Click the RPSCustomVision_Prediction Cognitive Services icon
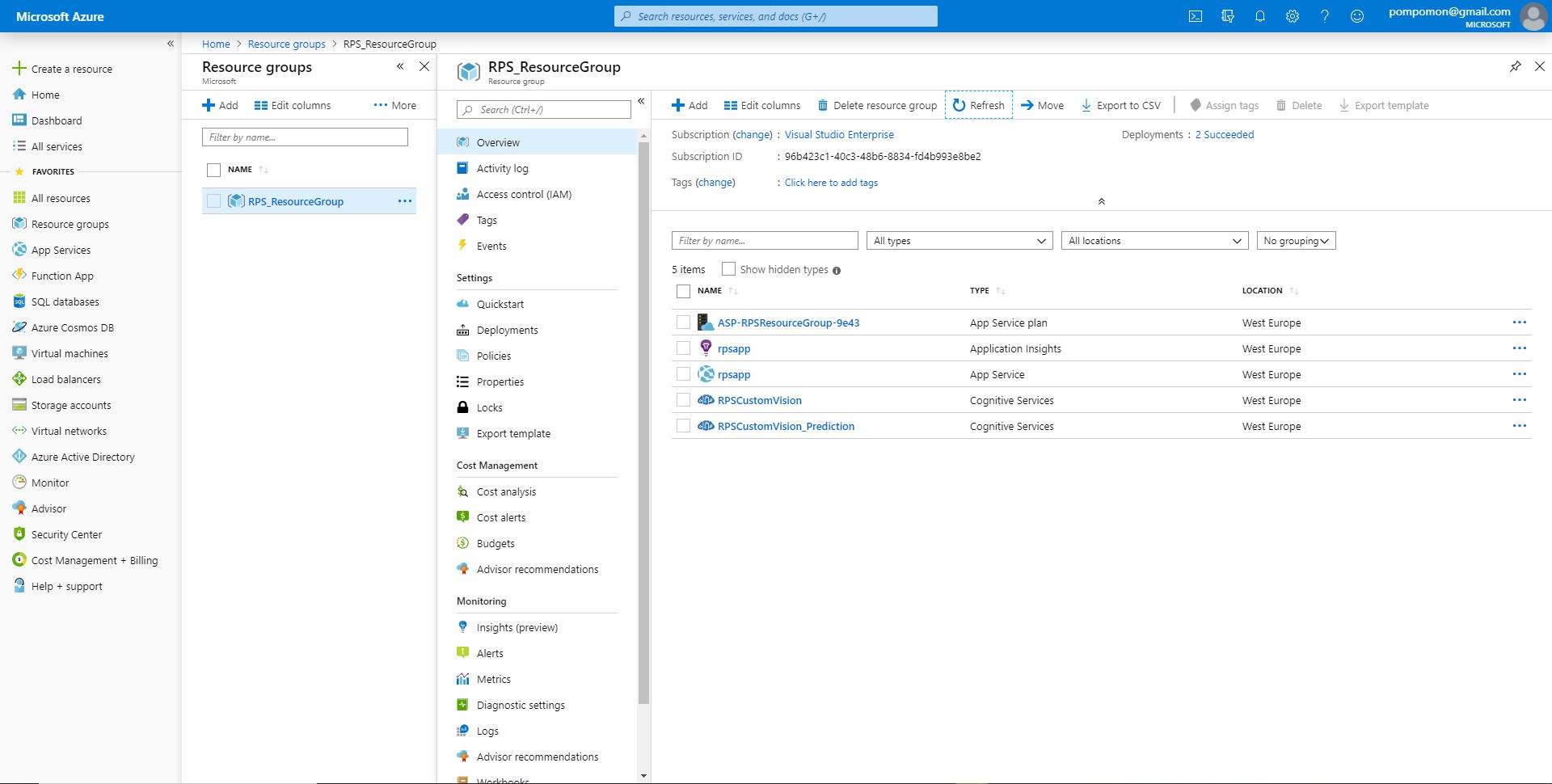The height and width of the screenshot is (784, 1552). [706, 426]
